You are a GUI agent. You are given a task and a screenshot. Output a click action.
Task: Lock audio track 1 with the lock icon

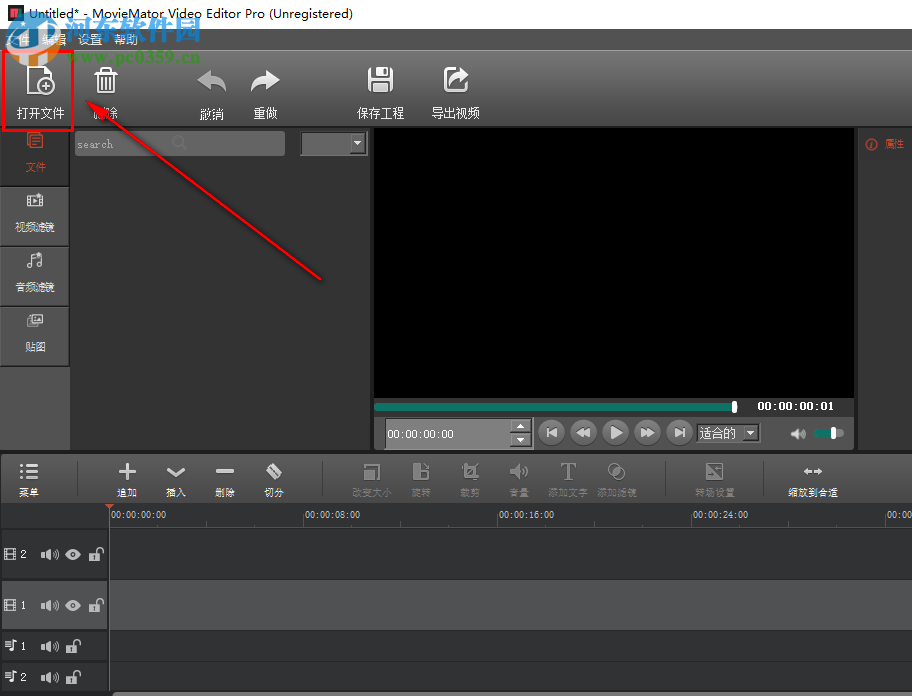(x=73, y=646)
